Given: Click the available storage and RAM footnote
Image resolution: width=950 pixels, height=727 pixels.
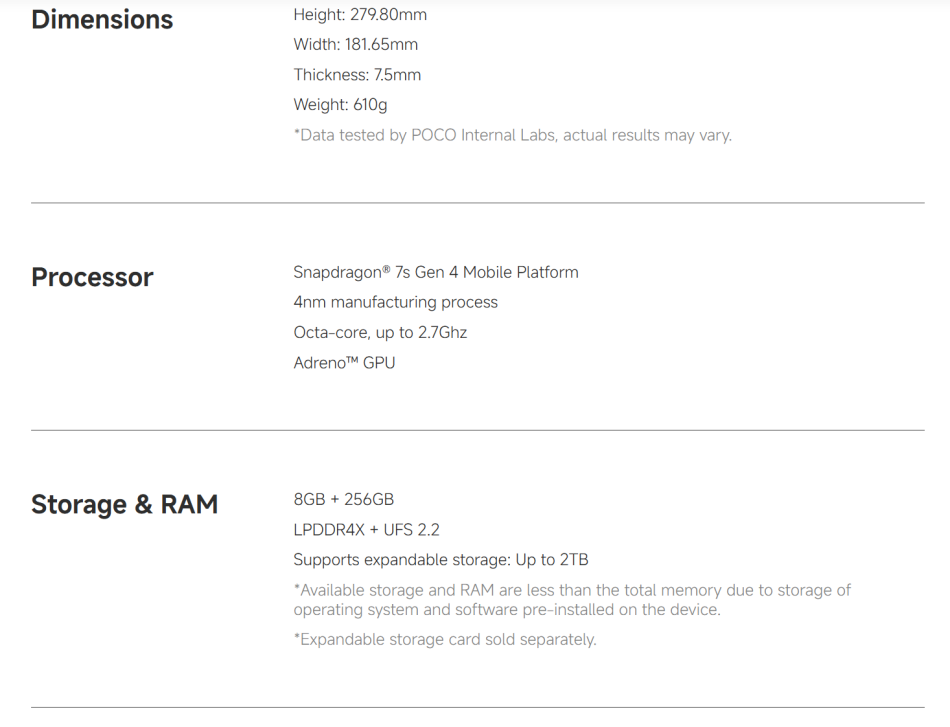Looking at the screenshot, I should [571, 600].
